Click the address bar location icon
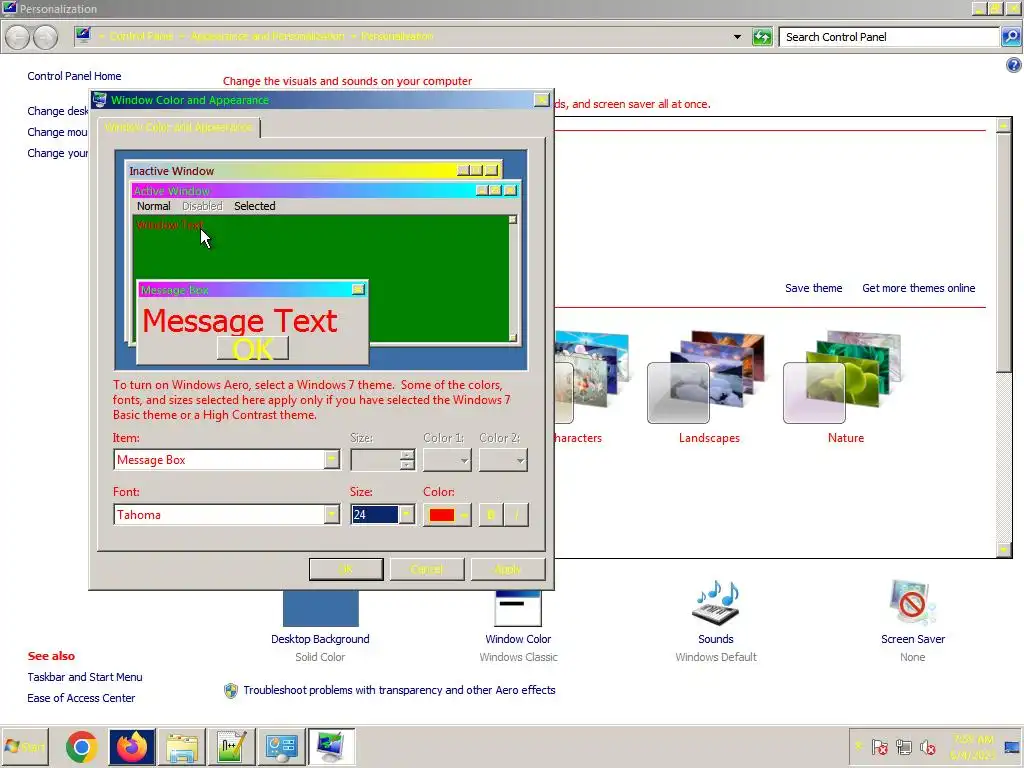This screenshot has width=1024, height=768. pos(83,36)
